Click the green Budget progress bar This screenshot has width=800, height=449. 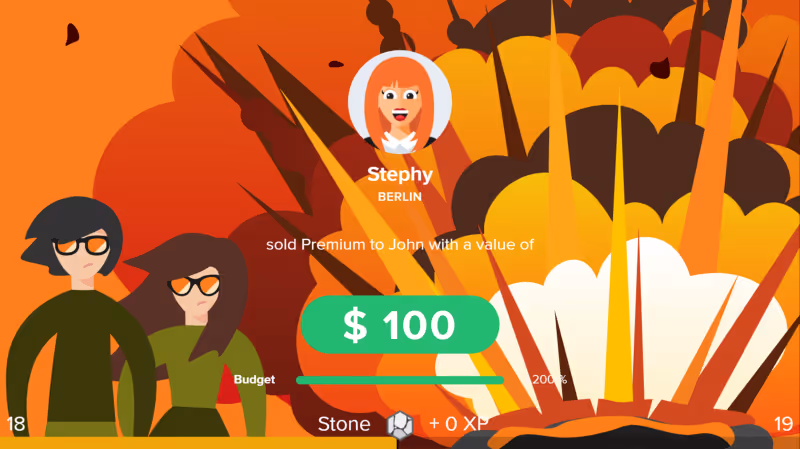point(400,380)
